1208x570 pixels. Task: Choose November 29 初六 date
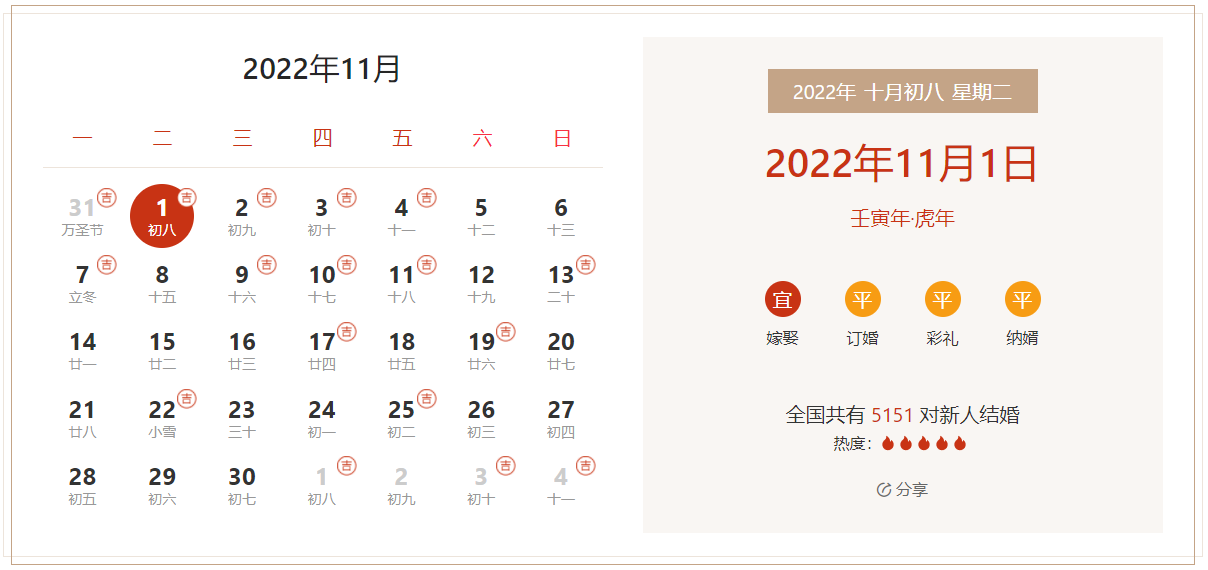point(162,485)
